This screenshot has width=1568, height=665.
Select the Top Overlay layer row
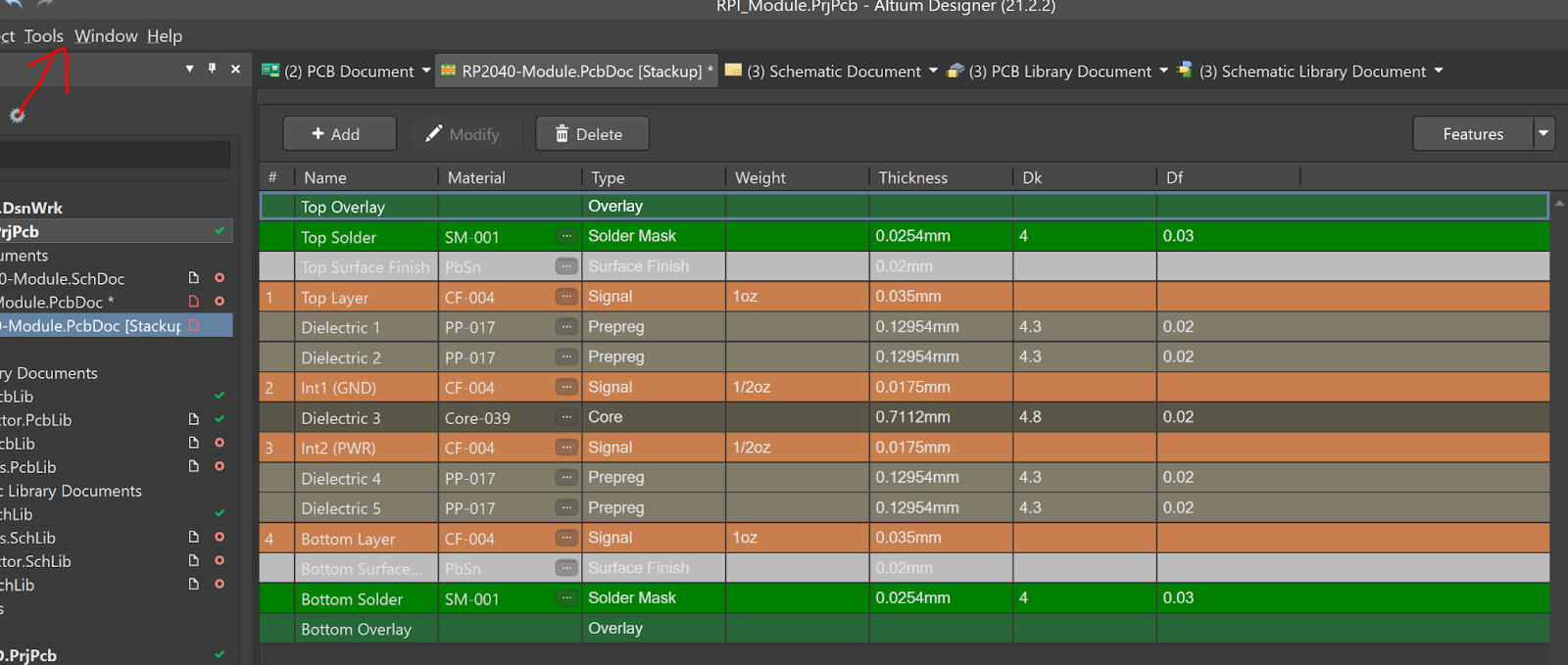coord(904,206)
